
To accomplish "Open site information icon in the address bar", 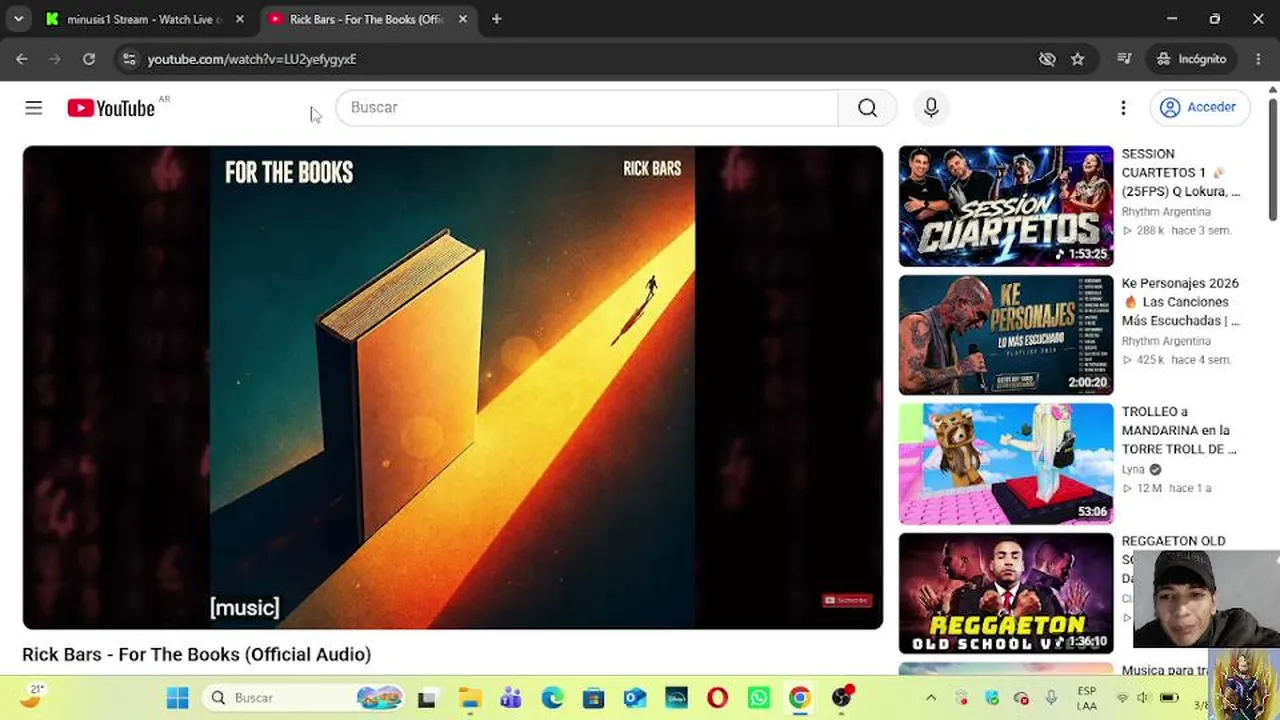I will coord(129,59).
